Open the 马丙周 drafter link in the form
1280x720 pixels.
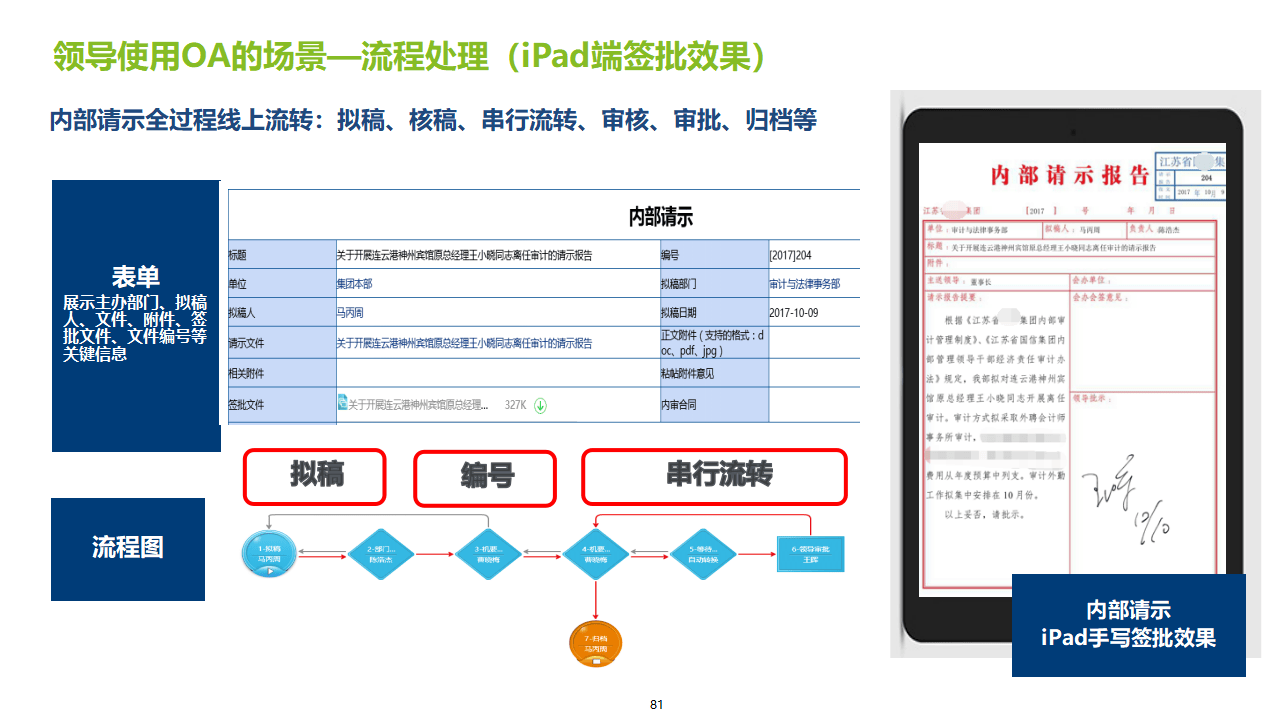pyautogui.click(x=352, y=314)
